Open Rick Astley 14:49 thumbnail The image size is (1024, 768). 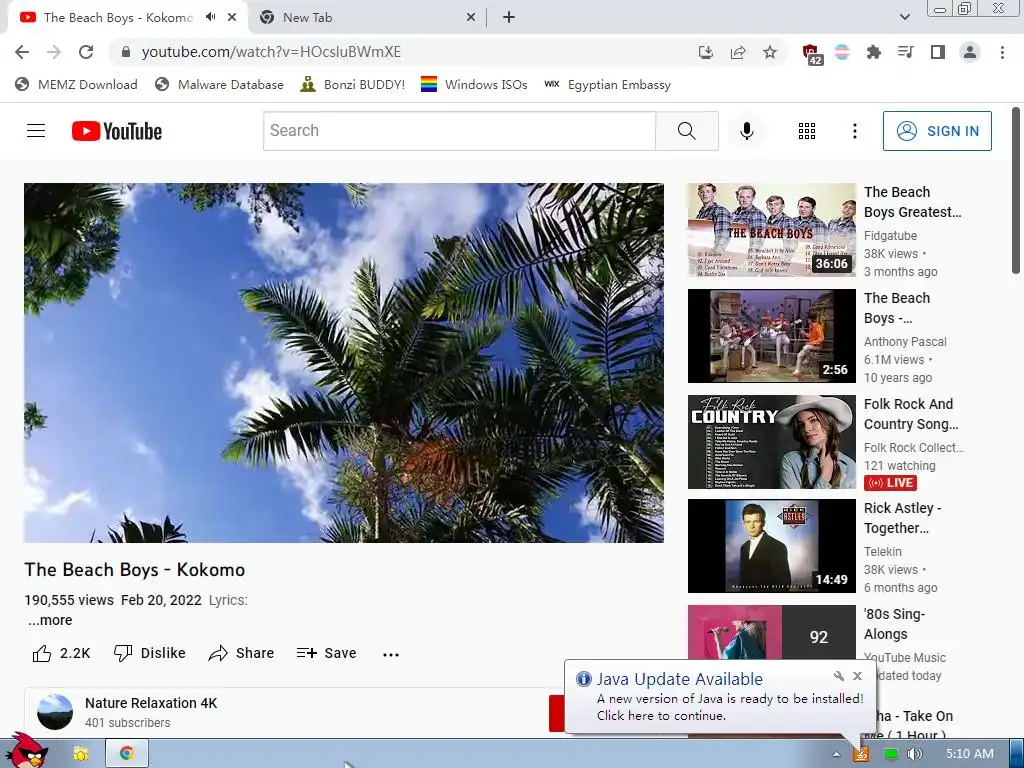[x=771, y=546]
